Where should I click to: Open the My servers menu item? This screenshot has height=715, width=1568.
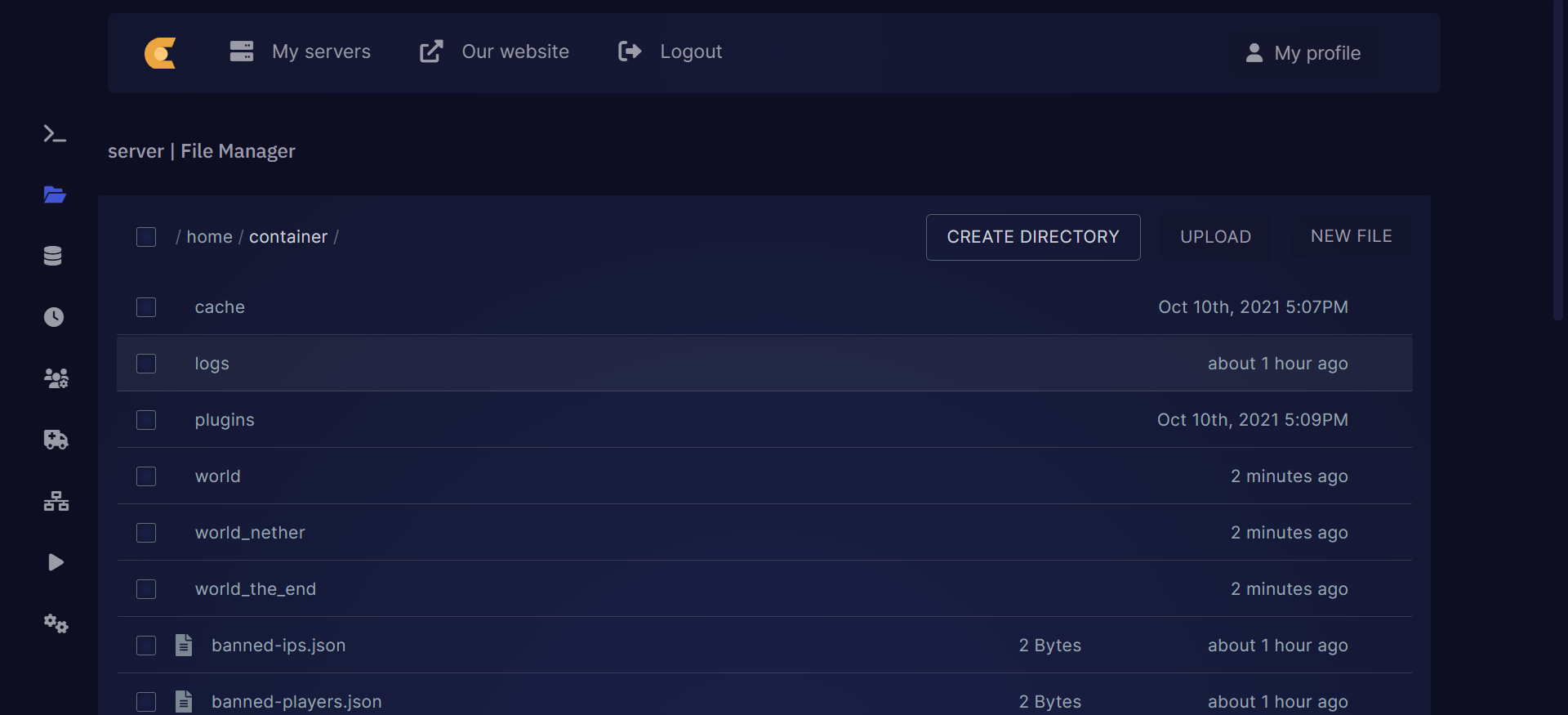[x=301, y=52]
